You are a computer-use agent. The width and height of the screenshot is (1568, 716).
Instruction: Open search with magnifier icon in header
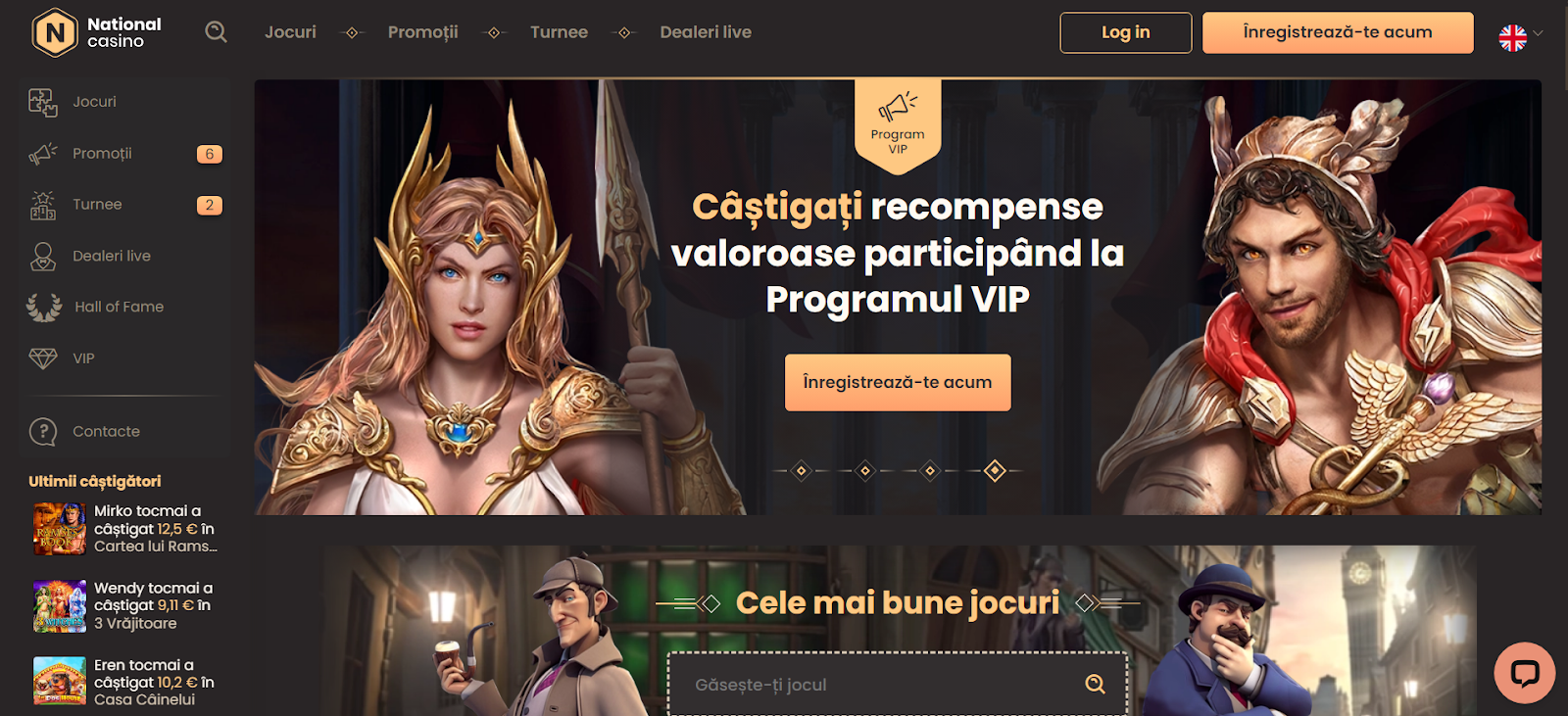coord(216,32)
